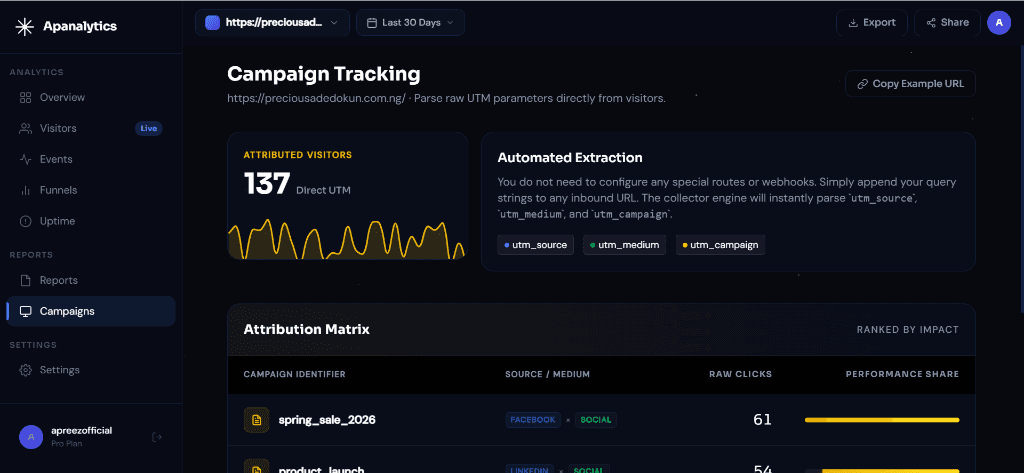The height and width of the screenshot is (473, 1024).
Task: Click the Uptime alert circle icon
Action: click(25, 221)
